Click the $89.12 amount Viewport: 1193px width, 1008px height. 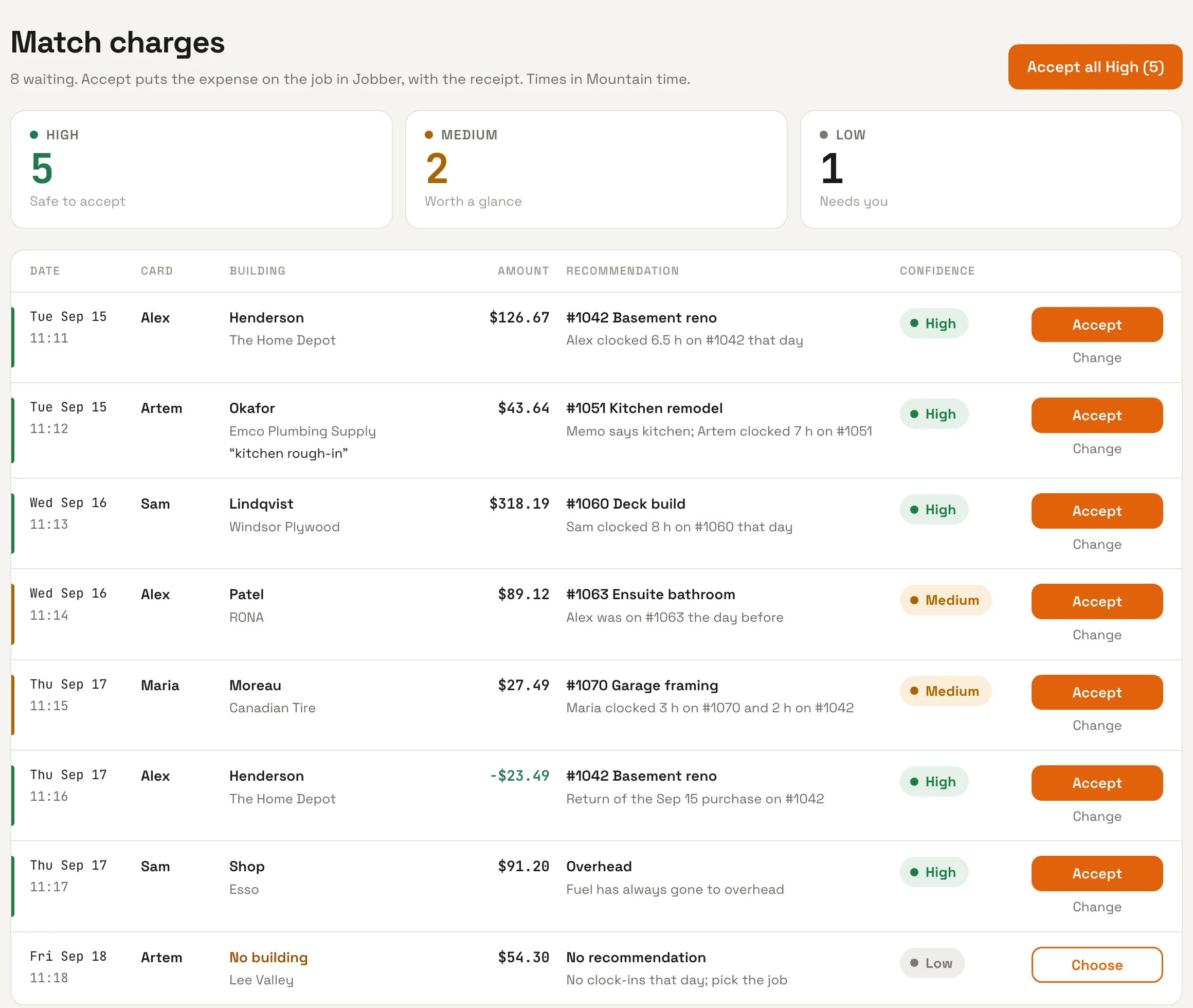[523, 595]
